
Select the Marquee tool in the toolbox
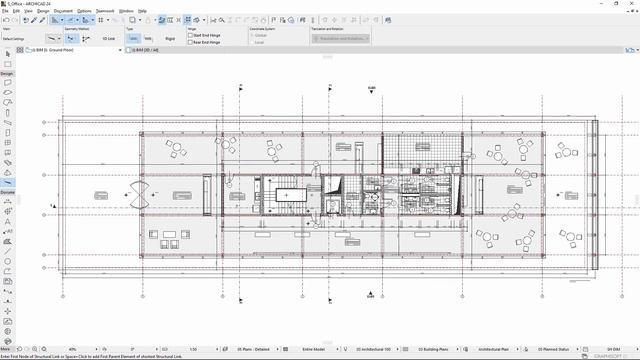(x=8, y=64)
